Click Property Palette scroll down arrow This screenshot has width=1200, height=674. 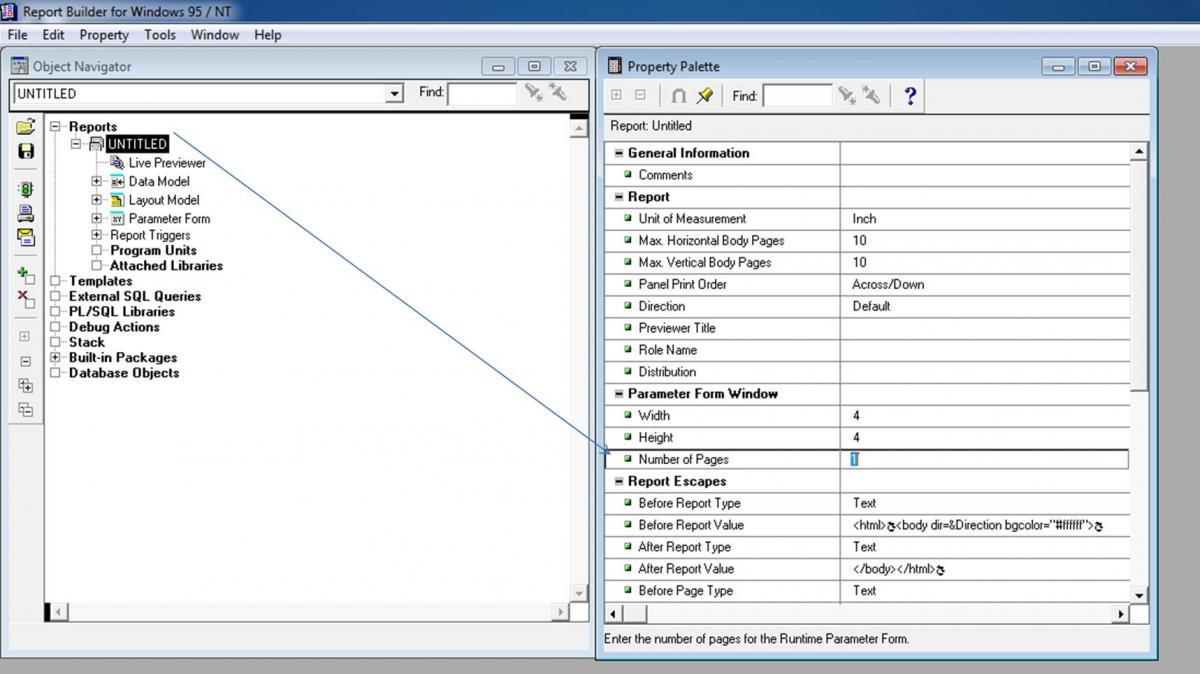[x=1139, y=595]
